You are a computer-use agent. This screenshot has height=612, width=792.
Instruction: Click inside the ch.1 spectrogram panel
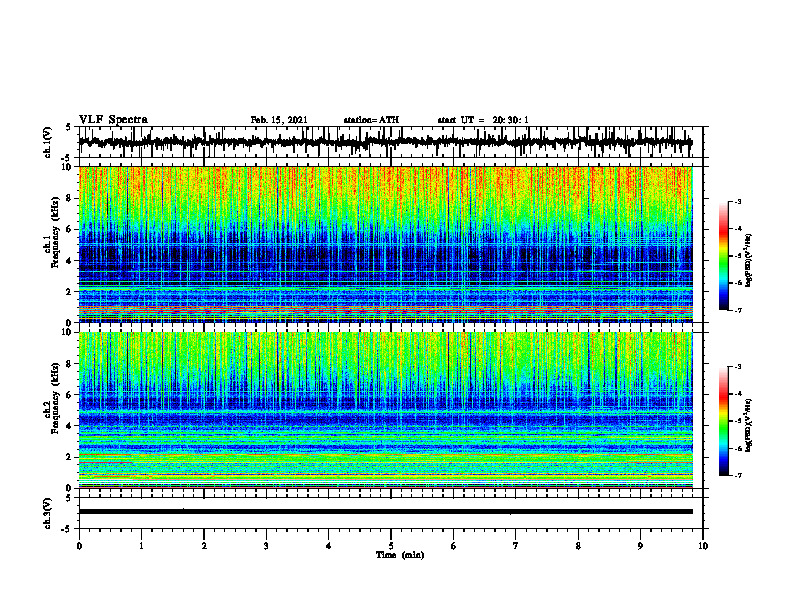(x=385, y=244)
